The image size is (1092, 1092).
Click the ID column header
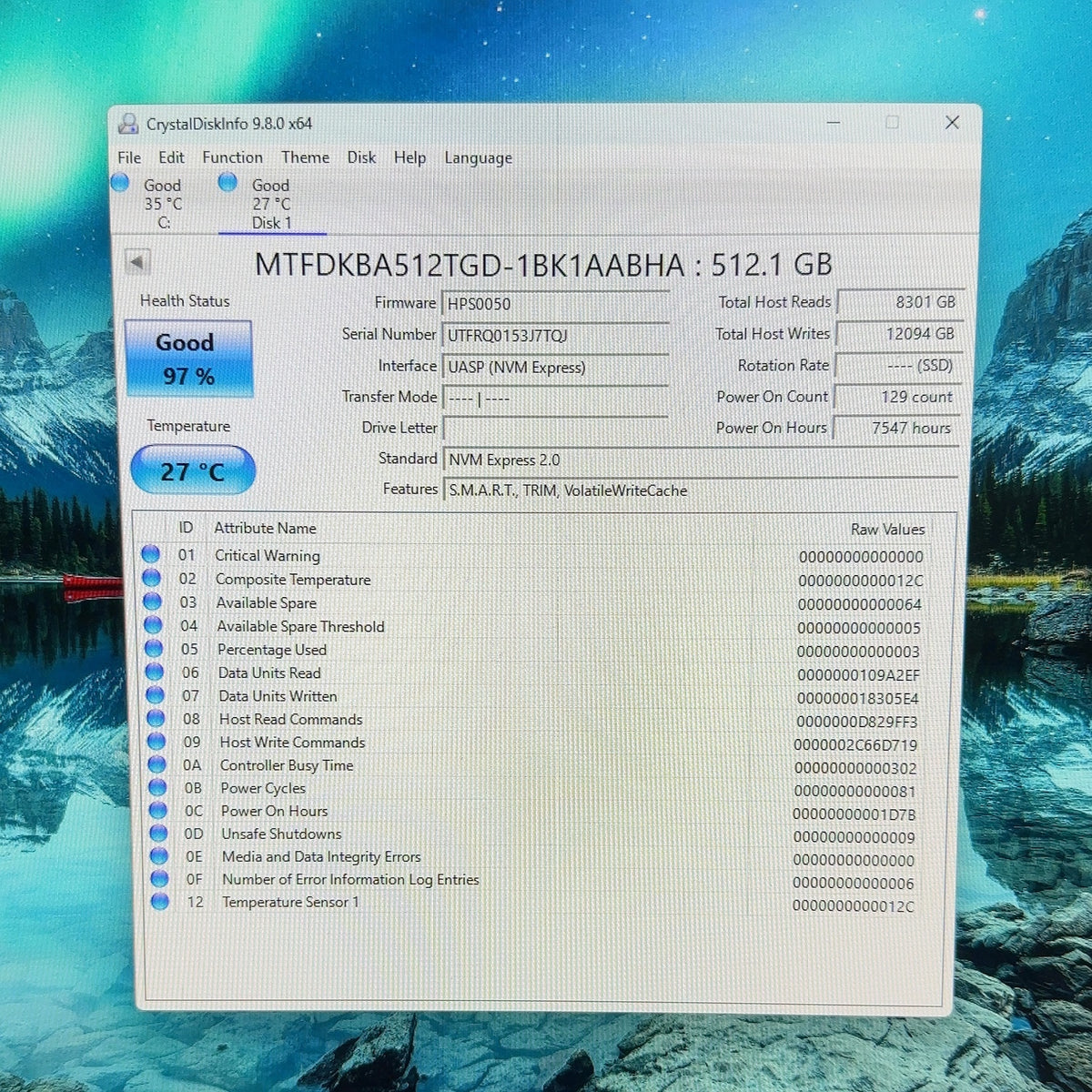(x=186, y=527)
